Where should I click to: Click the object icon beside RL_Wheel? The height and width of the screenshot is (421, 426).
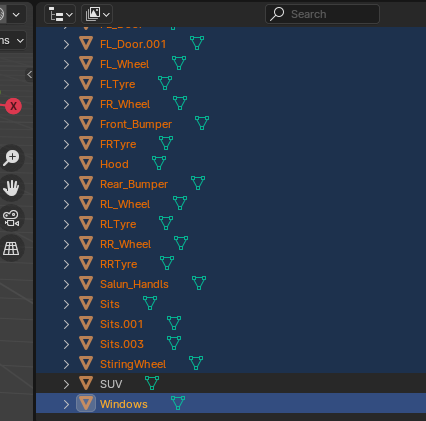point(86,204)
